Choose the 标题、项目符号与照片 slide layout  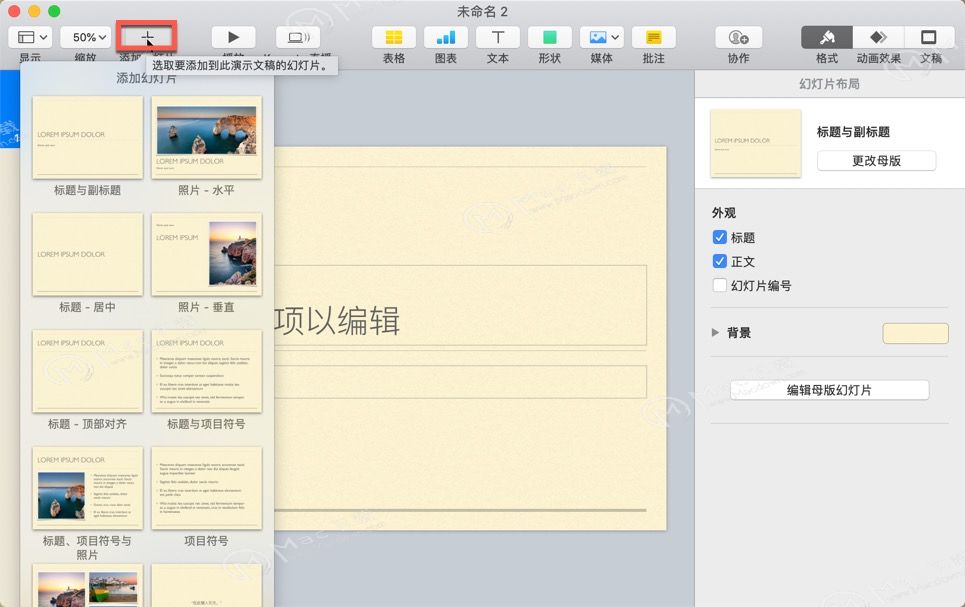[x=87, y=488]
